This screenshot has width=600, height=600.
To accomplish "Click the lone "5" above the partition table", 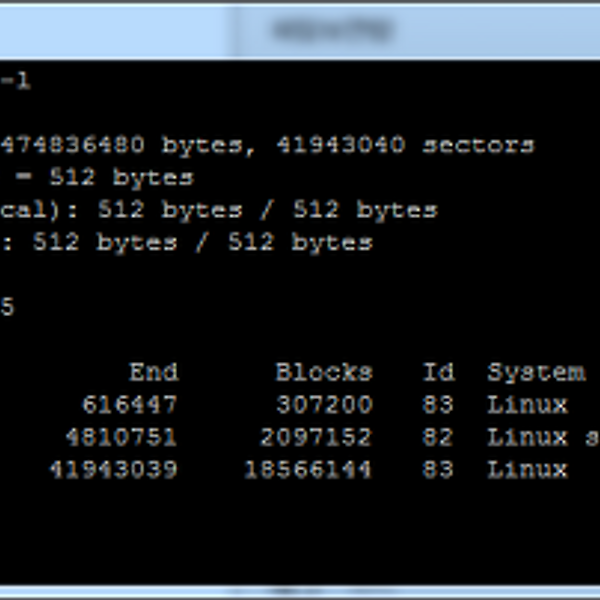I will [x=7, y=308].
